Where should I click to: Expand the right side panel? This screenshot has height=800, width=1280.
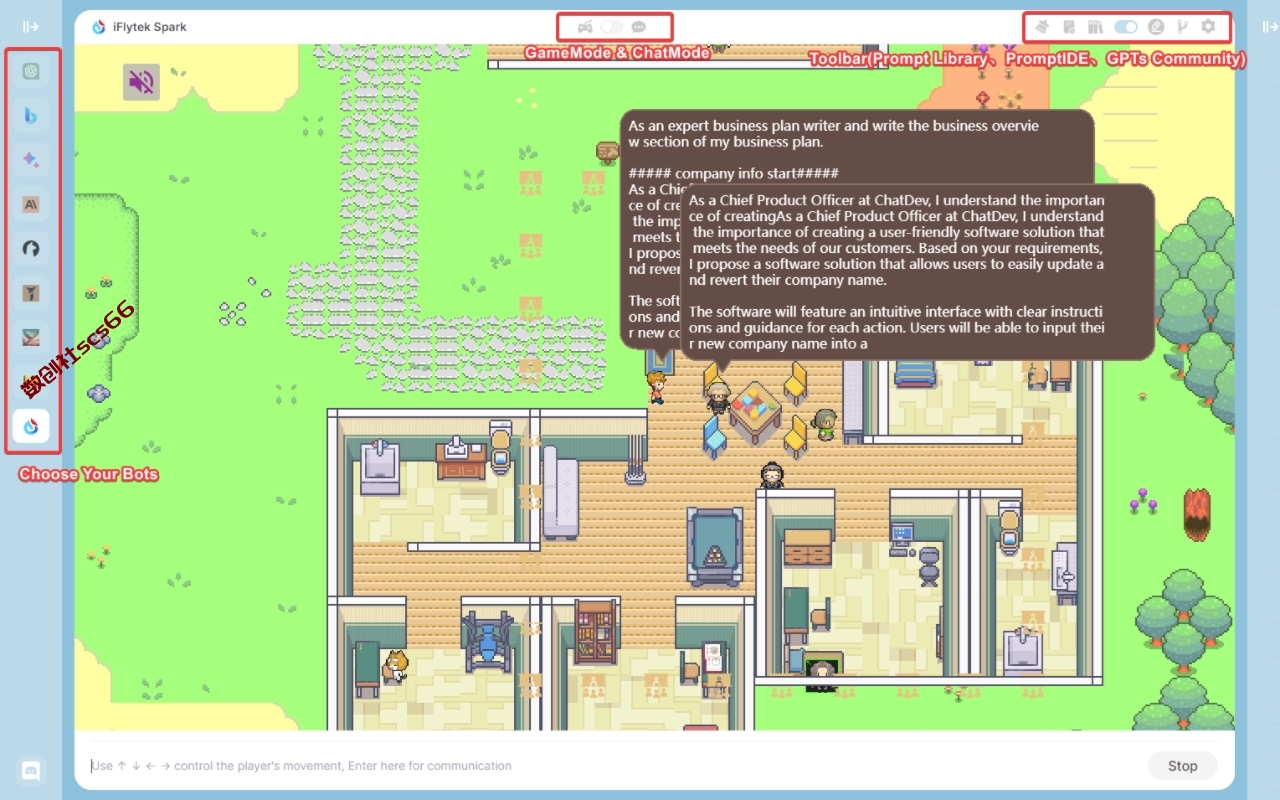click(1270, 27)
